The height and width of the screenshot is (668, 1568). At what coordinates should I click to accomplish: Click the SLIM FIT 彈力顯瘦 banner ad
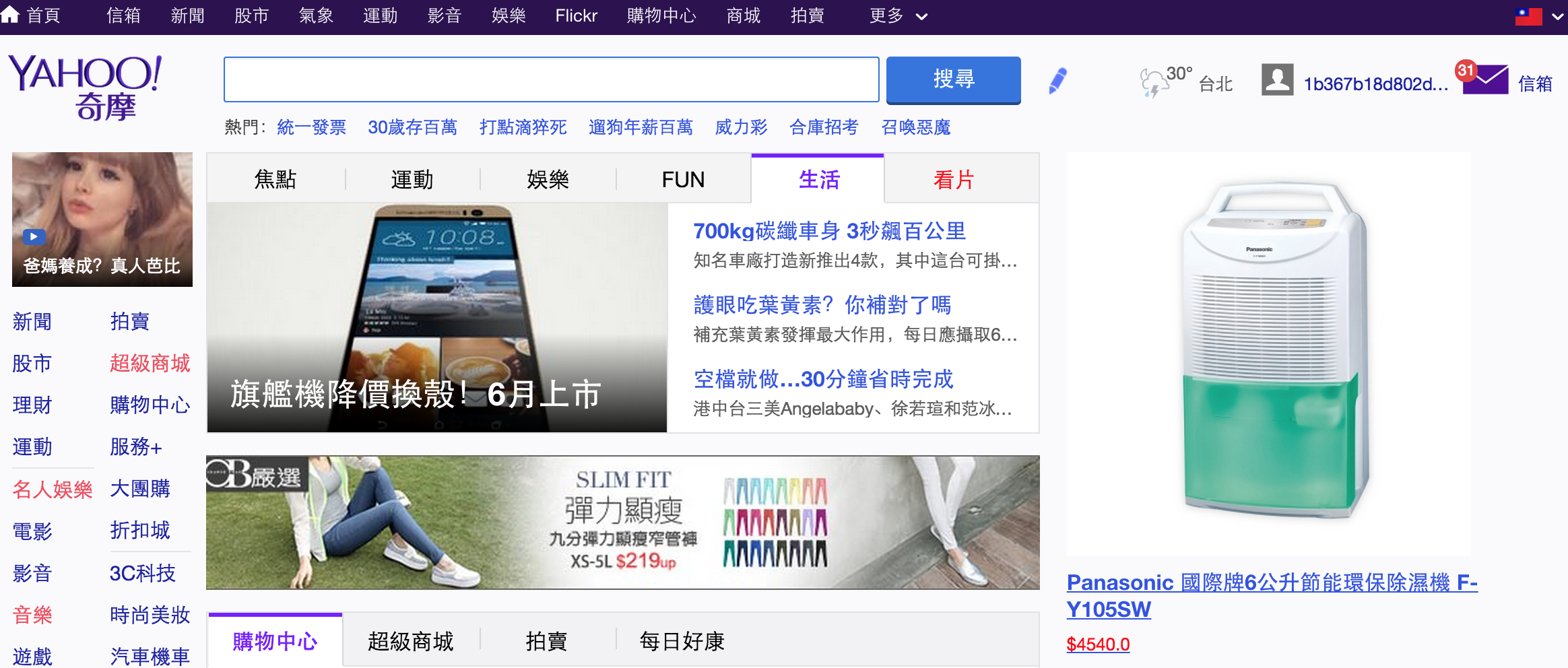click(x=622, y=523)
